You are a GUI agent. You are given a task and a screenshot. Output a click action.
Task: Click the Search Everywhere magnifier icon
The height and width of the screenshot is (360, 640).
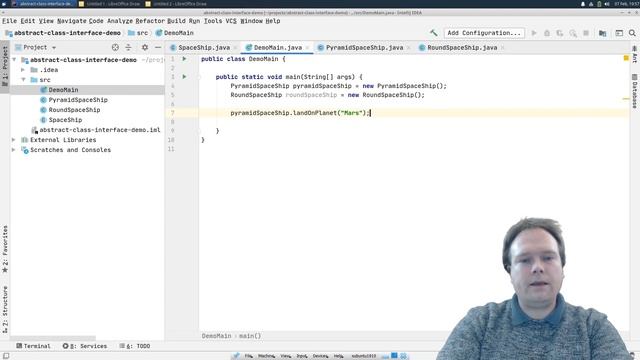point(632,33)
